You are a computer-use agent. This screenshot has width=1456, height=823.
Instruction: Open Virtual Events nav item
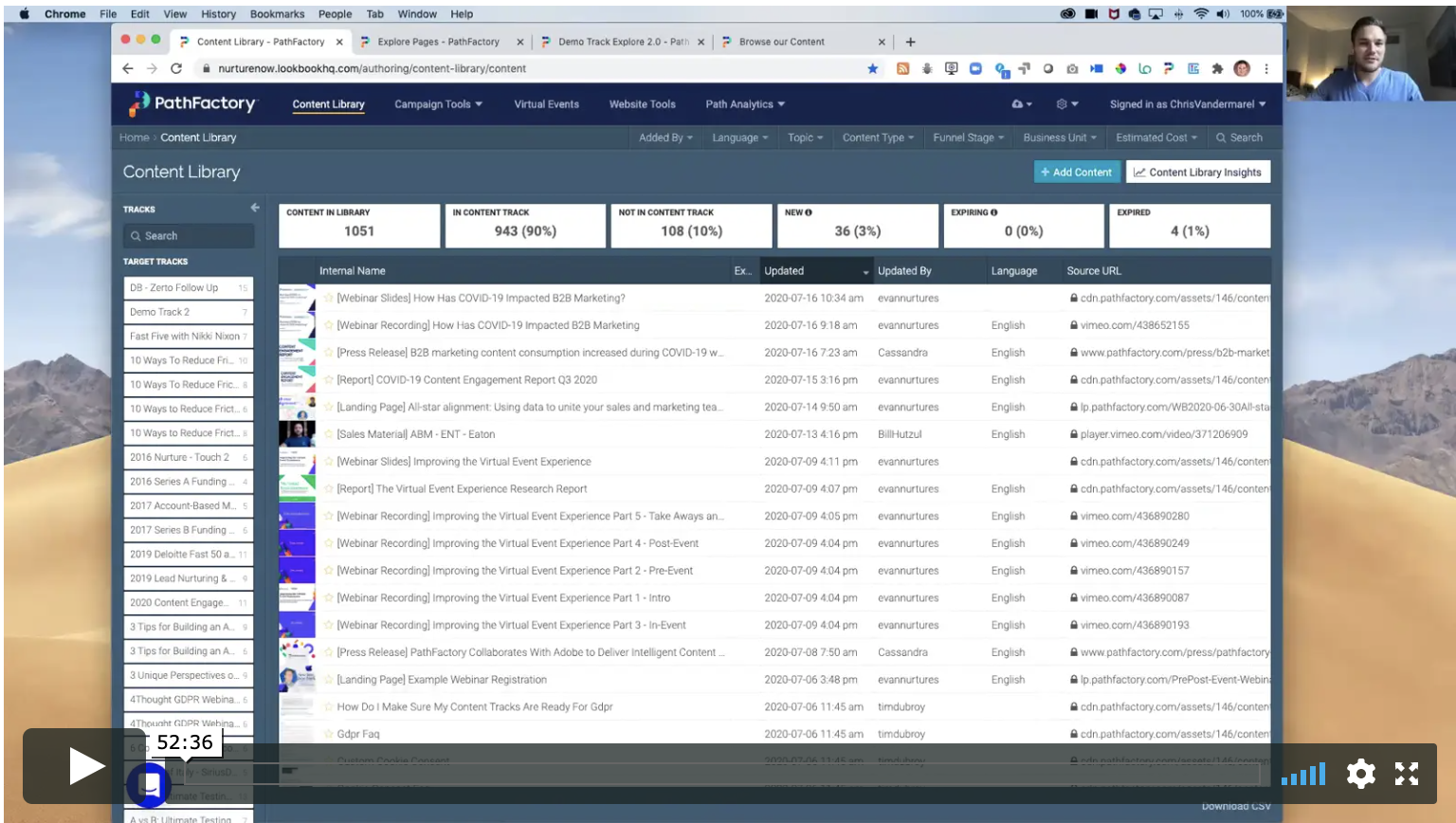[x=546, y=104]
